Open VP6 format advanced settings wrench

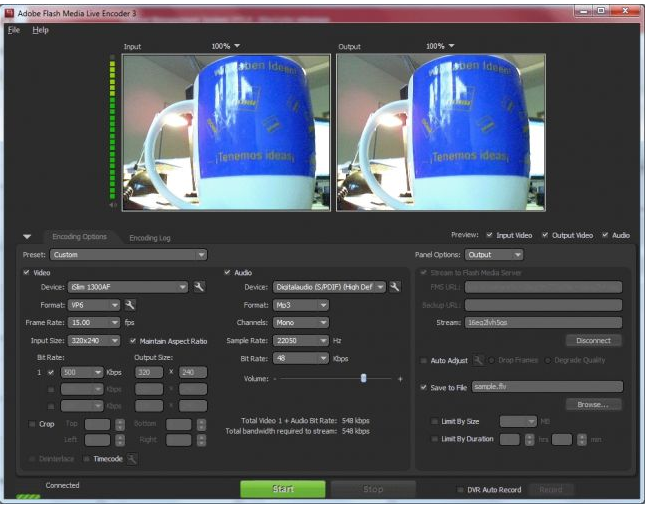130,305
